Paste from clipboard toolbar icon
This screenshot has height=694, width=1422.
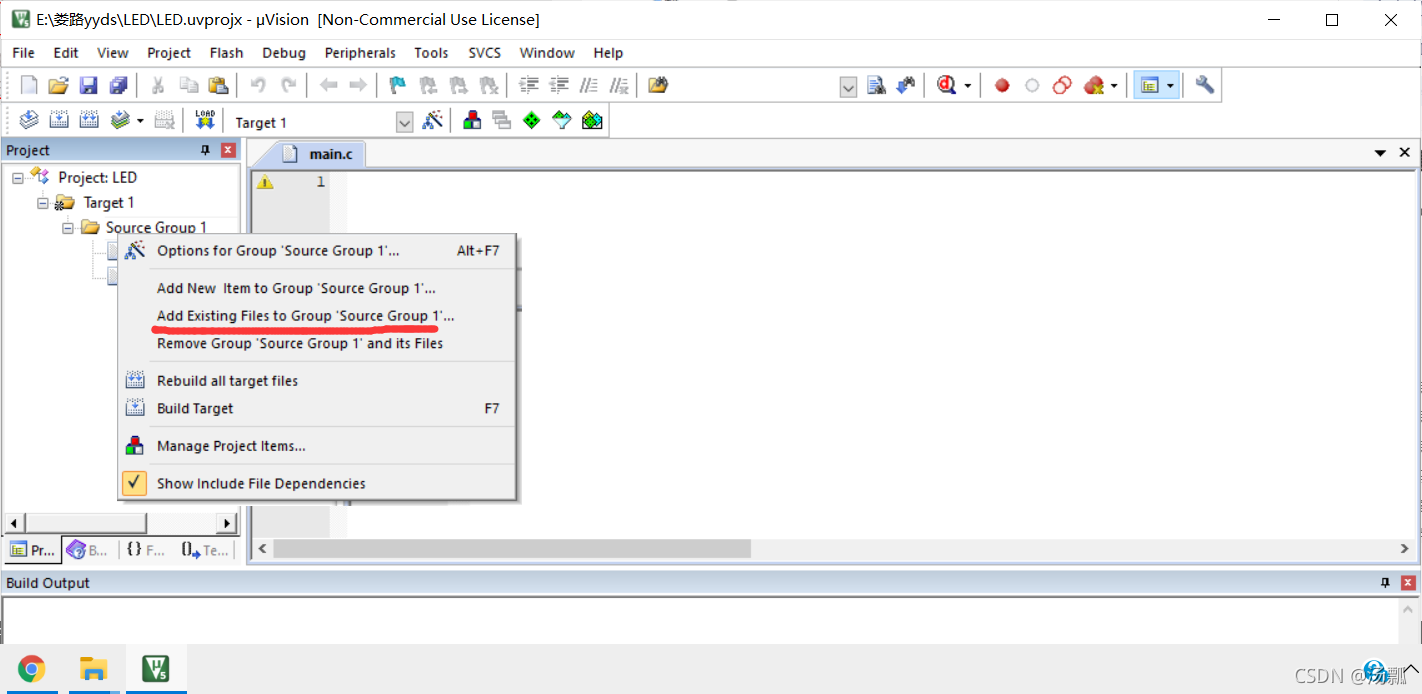(218, 86)
